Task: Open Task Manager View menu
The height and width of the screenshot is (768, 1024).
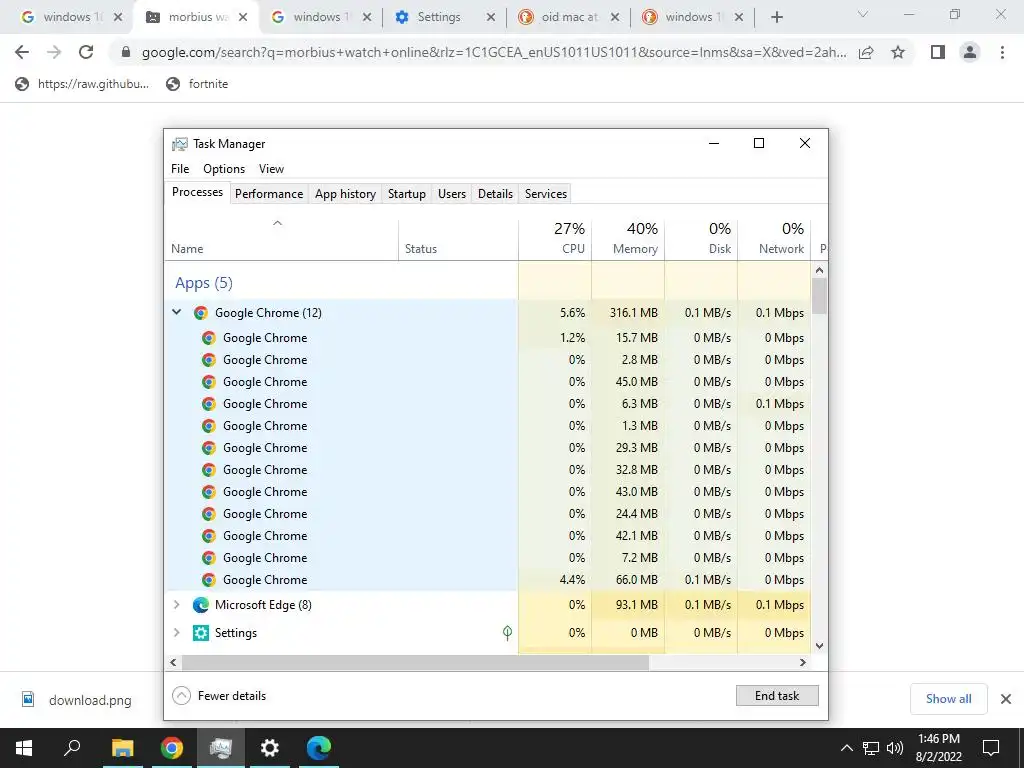Action: pos(271,168)
